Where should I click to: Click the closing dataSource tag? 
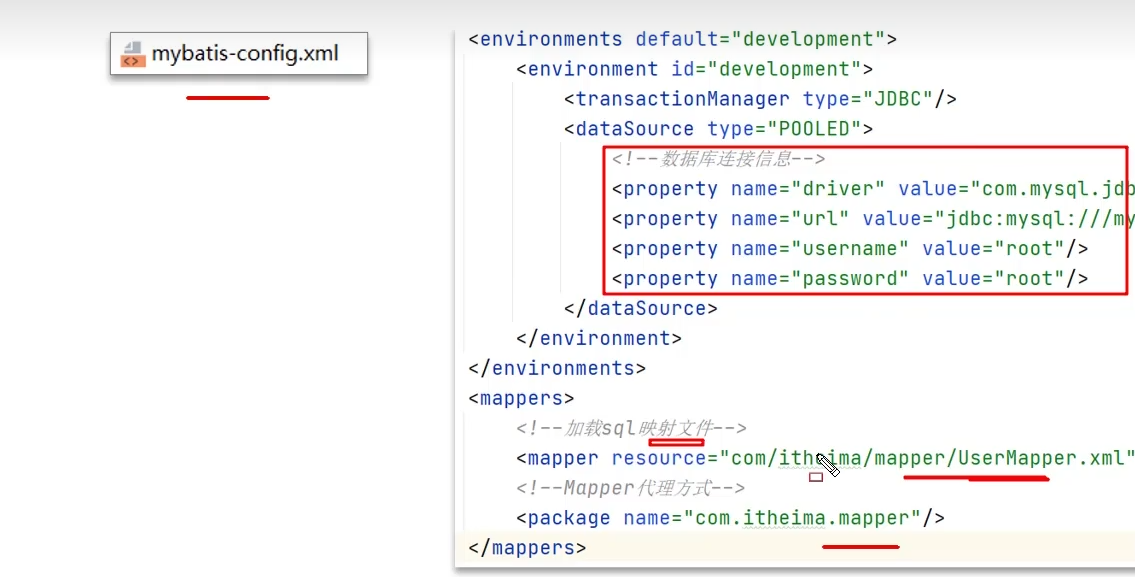(640, 309)
